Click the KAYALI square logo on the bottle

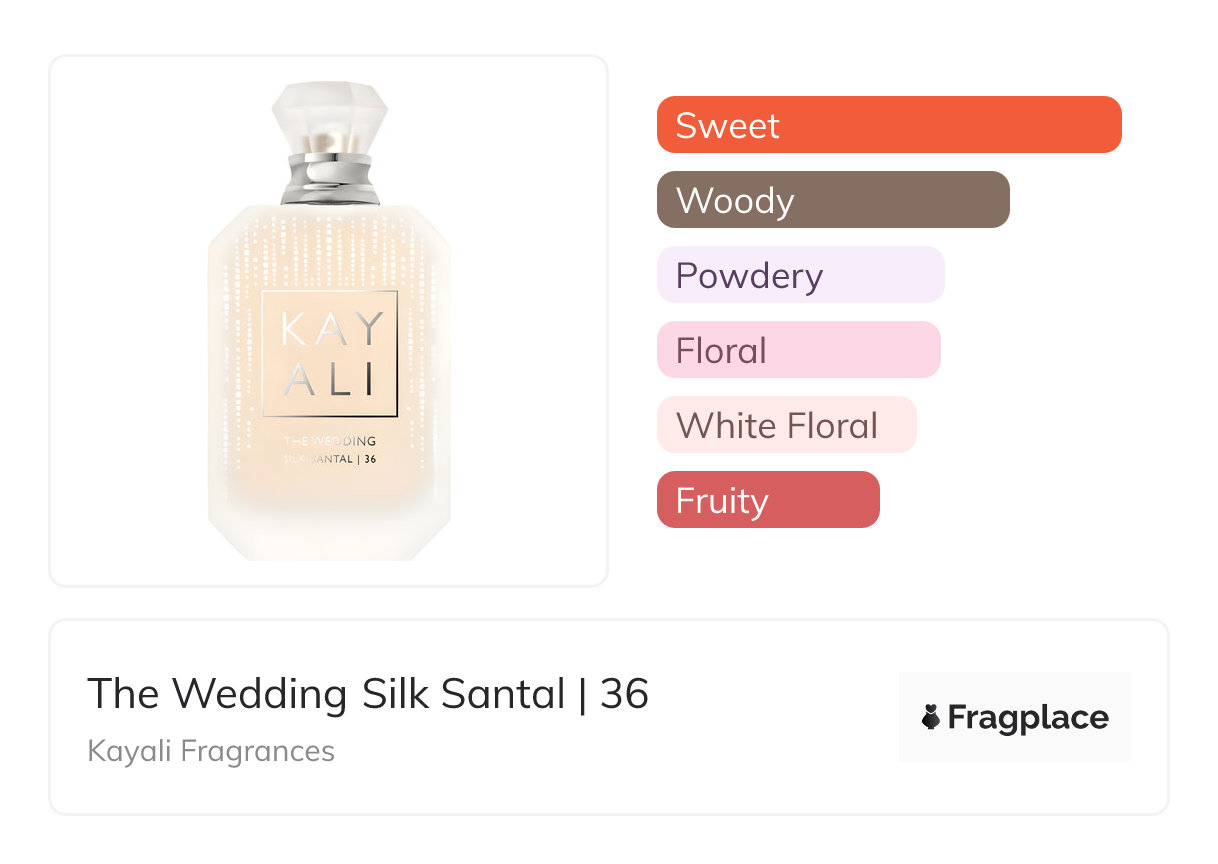(x=329, y=353)
